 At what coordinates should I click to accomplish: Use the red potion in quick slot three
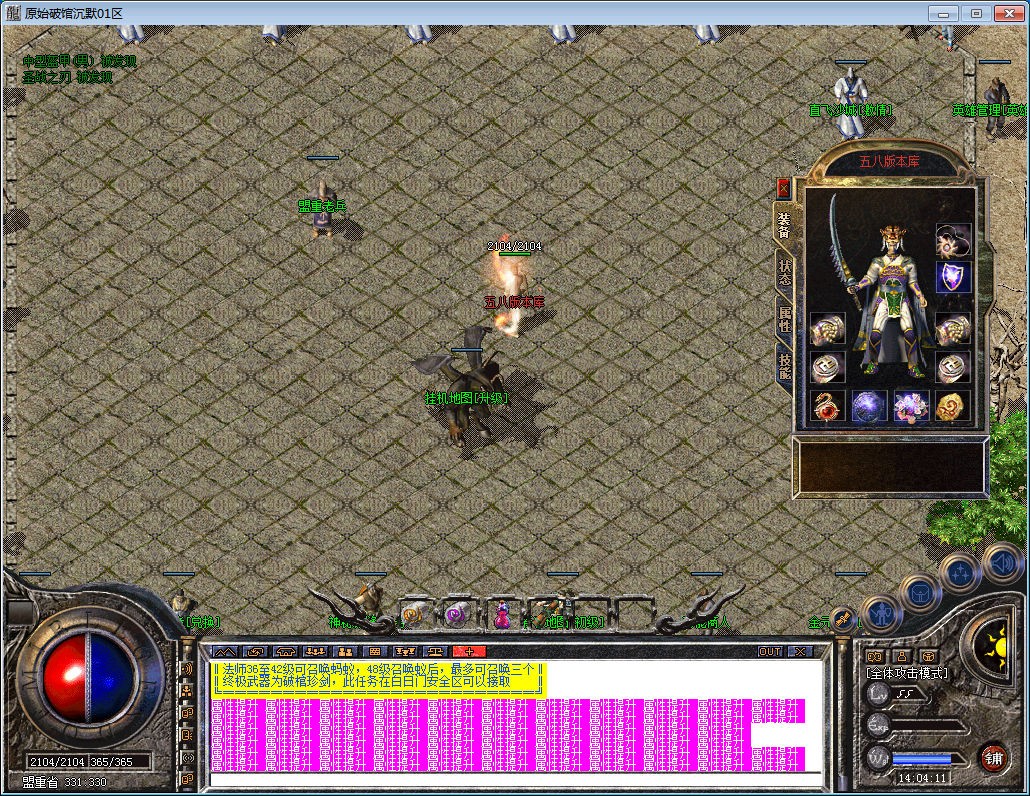[x=503, y=614]
